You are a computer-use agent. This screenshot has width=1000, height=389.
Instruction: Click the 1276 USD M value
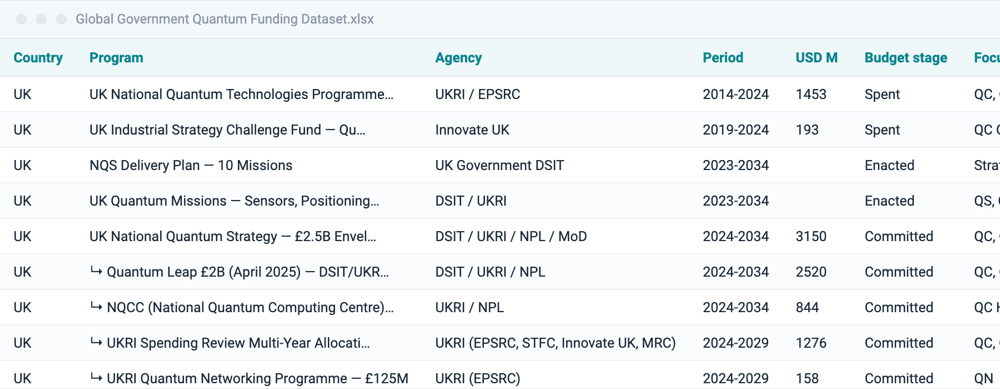pos(811,344)
